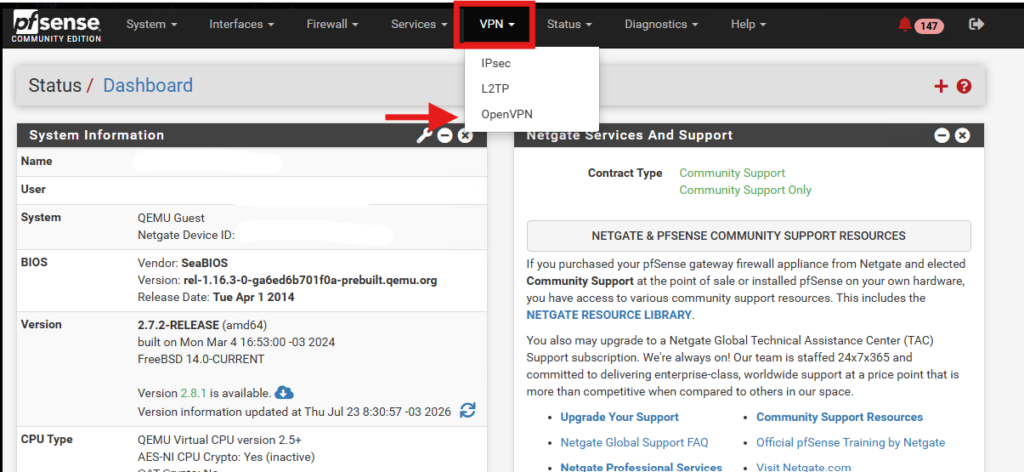Minimize Netgate Services And Support widget
Image resolution: width=1024 pixels, height=472 pixels.
tap(942, 135)
